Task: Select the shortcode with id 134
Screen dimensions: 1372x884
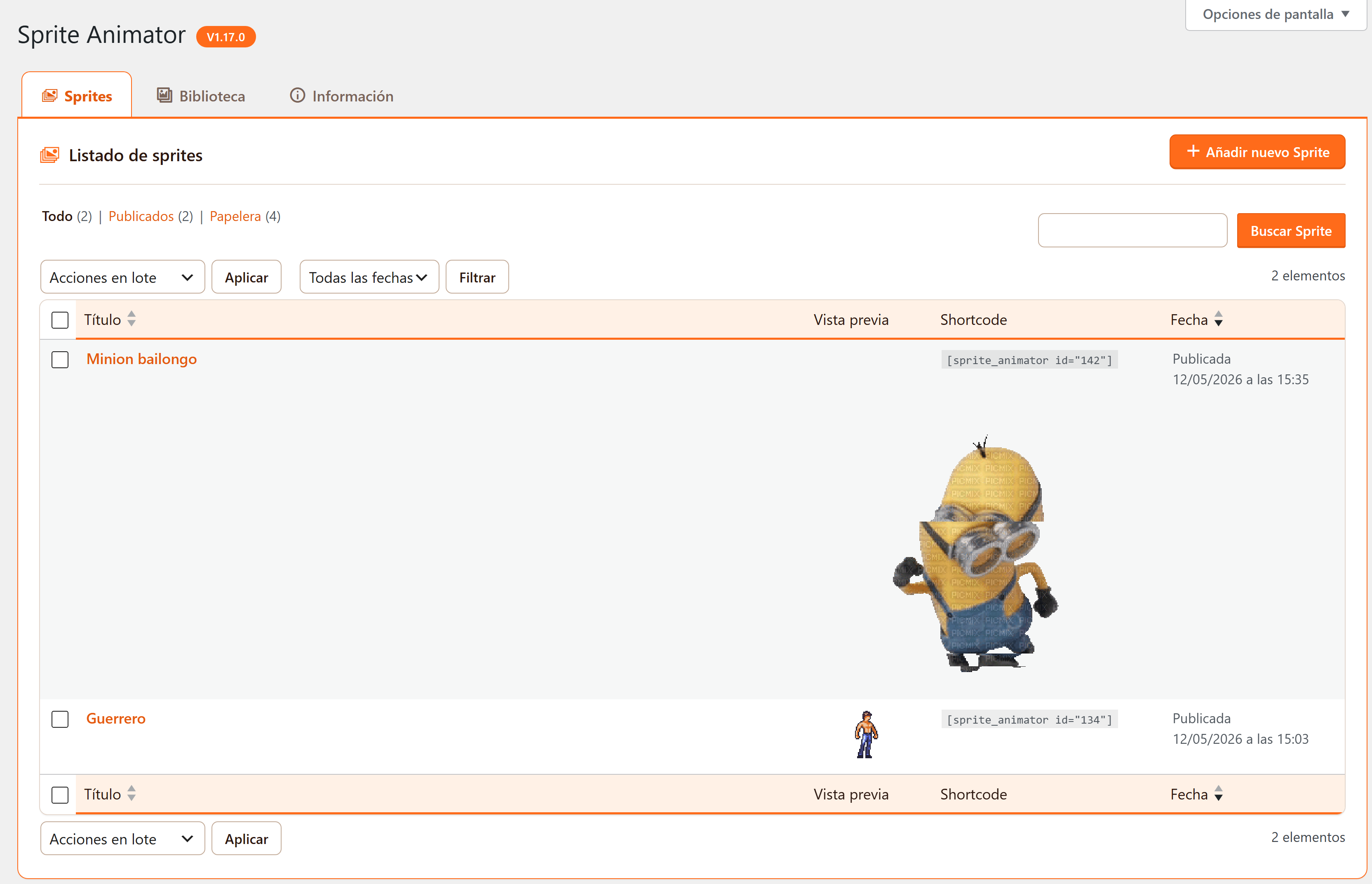Action: (x=1029, y=719)
